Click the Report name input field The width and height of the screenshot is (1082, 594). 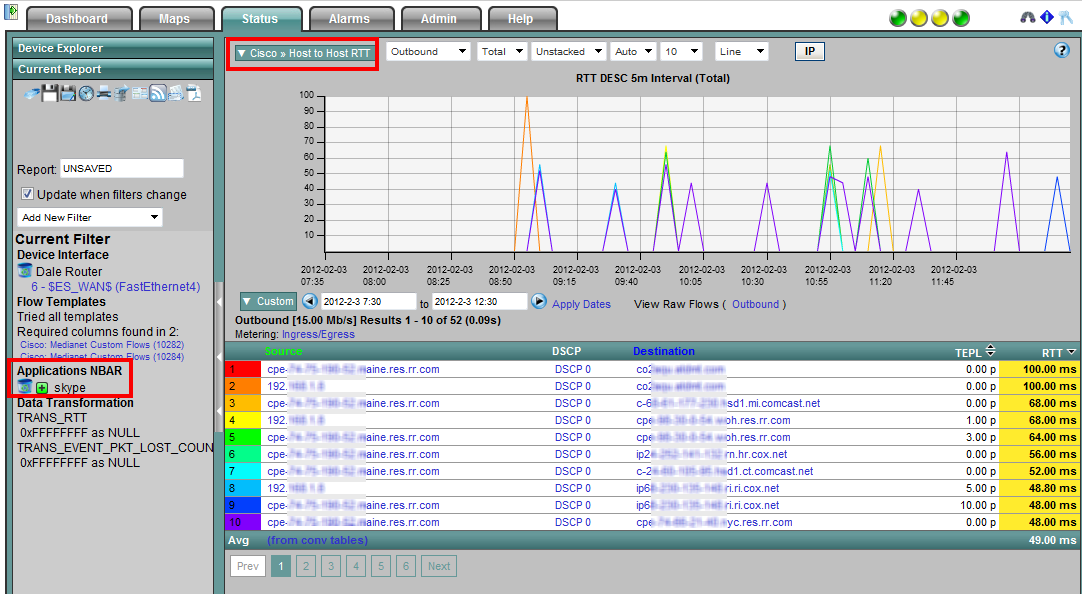[x=122, y=168]
